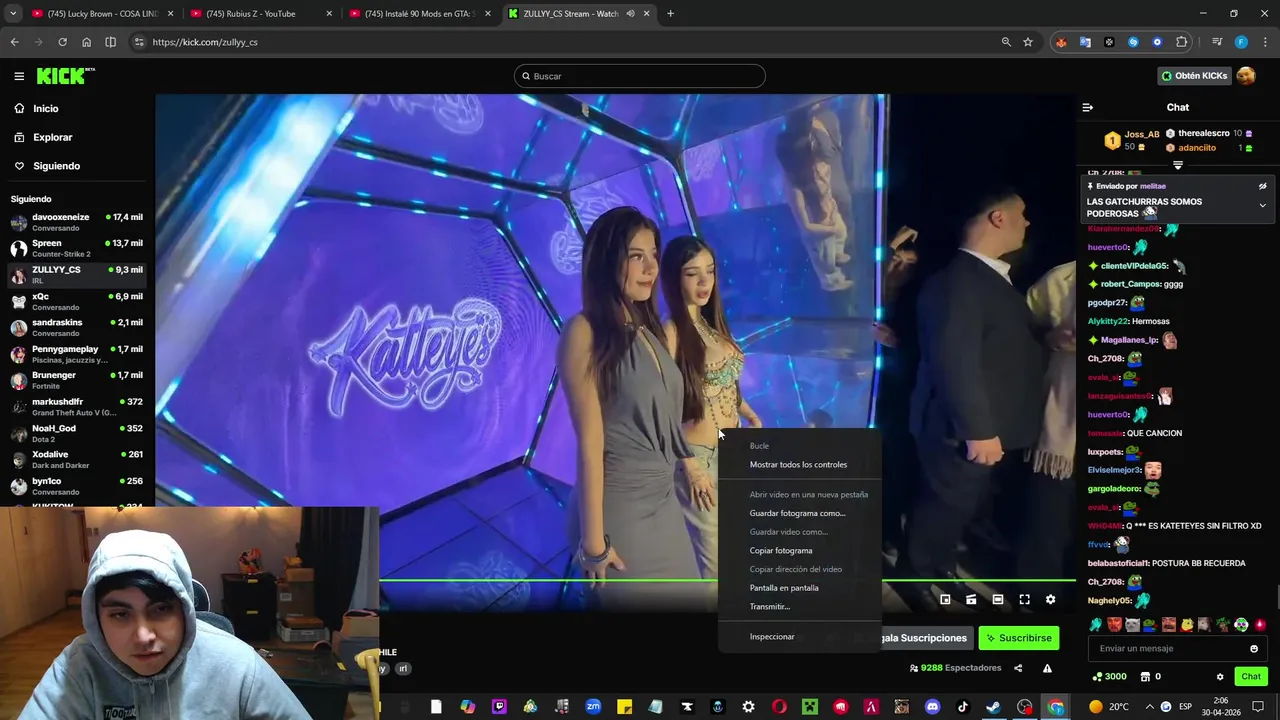Open chat settings gear icon

point(1220,677)
